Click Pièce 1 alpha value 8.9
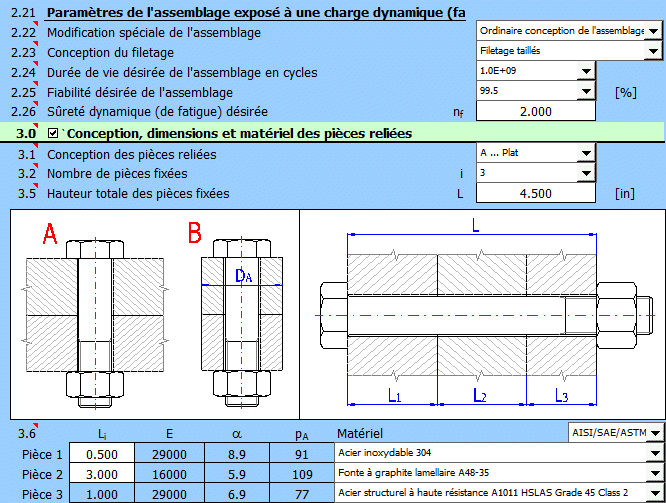666x503 pixels. tap(237, 454)
